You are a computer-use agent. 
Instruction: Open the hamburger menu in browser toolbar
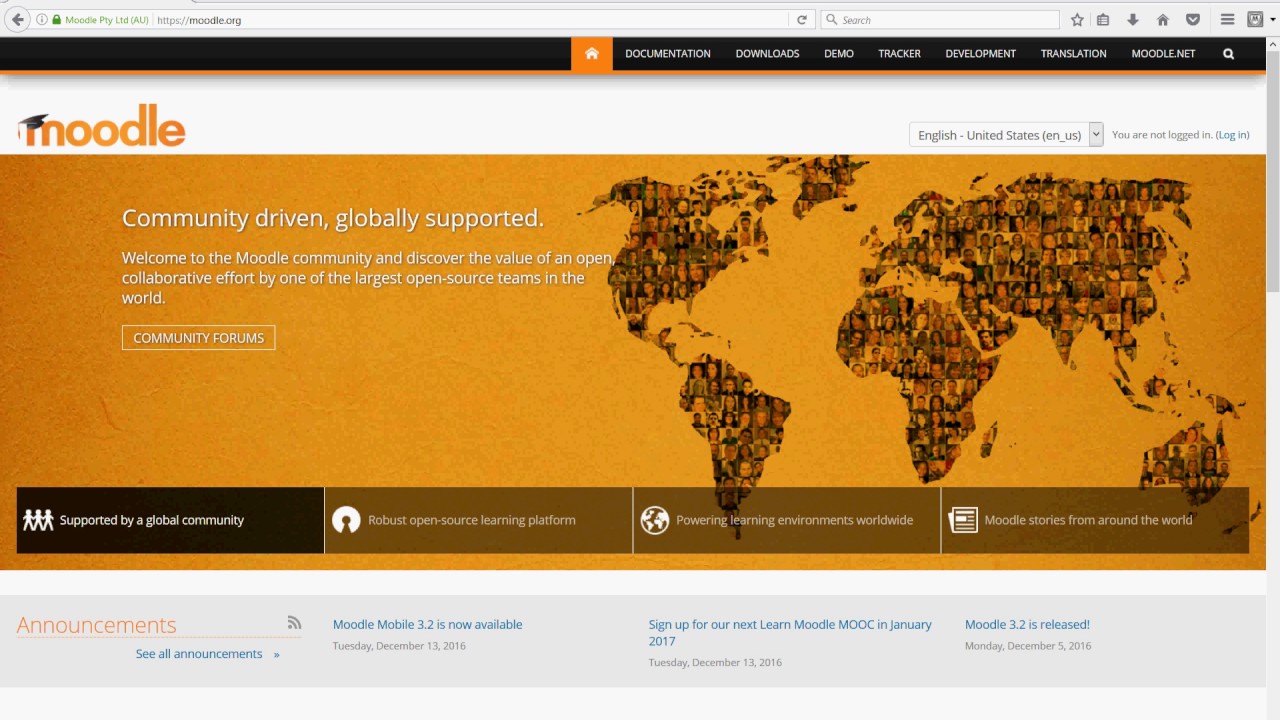1227,20
